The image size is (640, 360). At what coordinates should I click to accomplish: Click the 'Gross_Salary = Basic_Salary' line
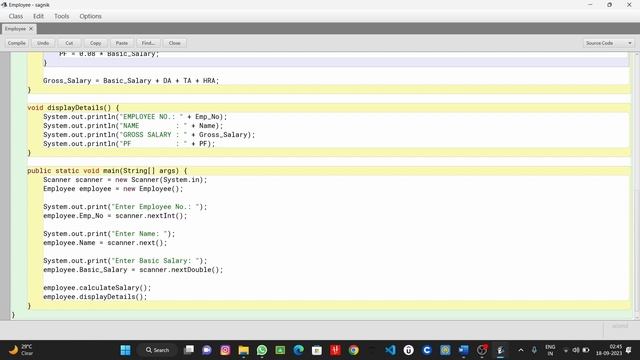(131, 81)
